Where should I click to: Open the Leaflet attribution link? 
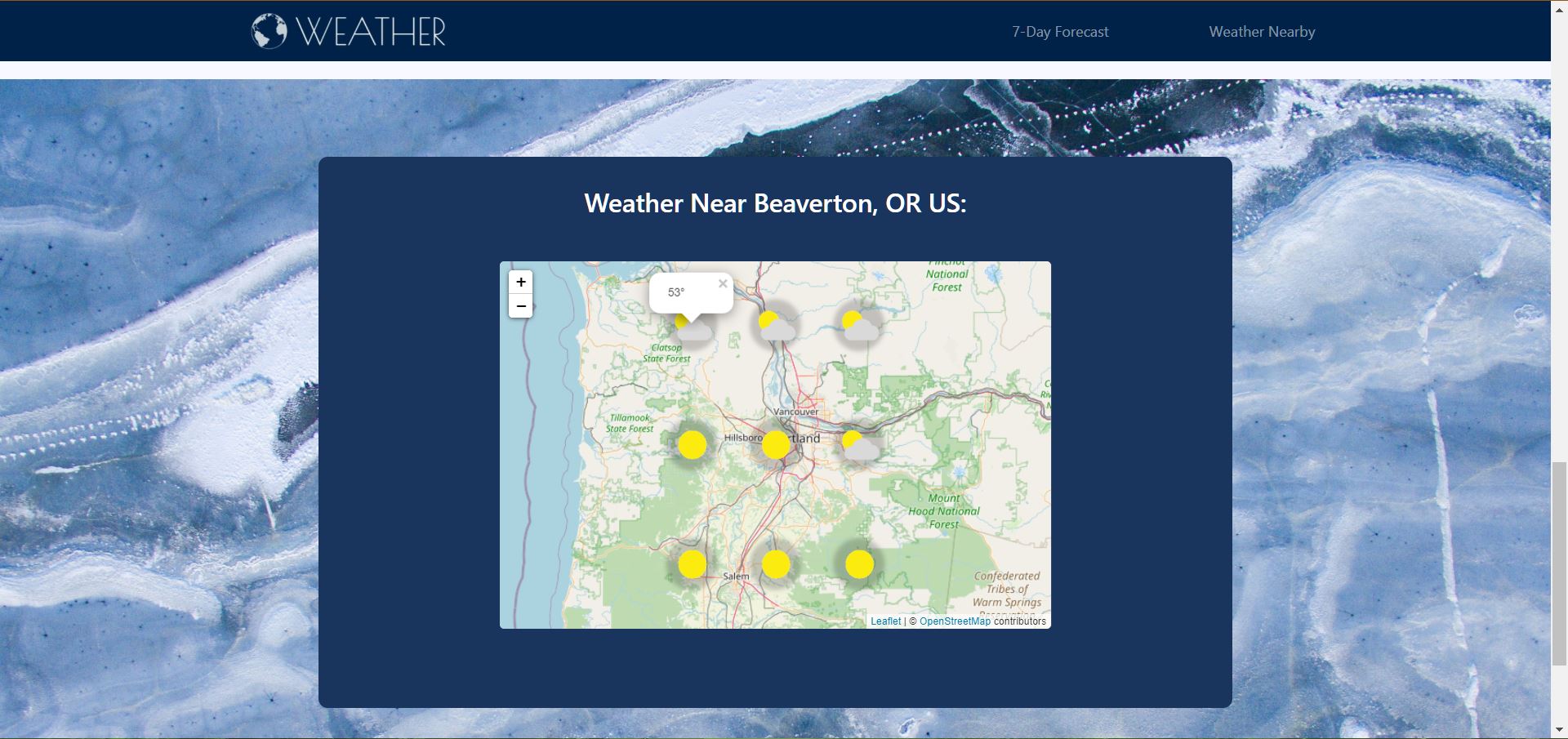pyautogui.click(x=885, y=621)
